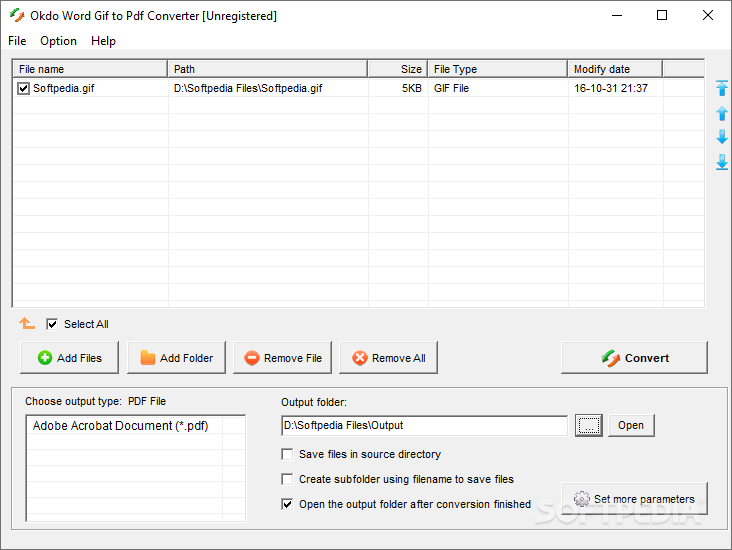Open the File menu
The width and height of the screenshot is (732, 550).
click(17, 41)
